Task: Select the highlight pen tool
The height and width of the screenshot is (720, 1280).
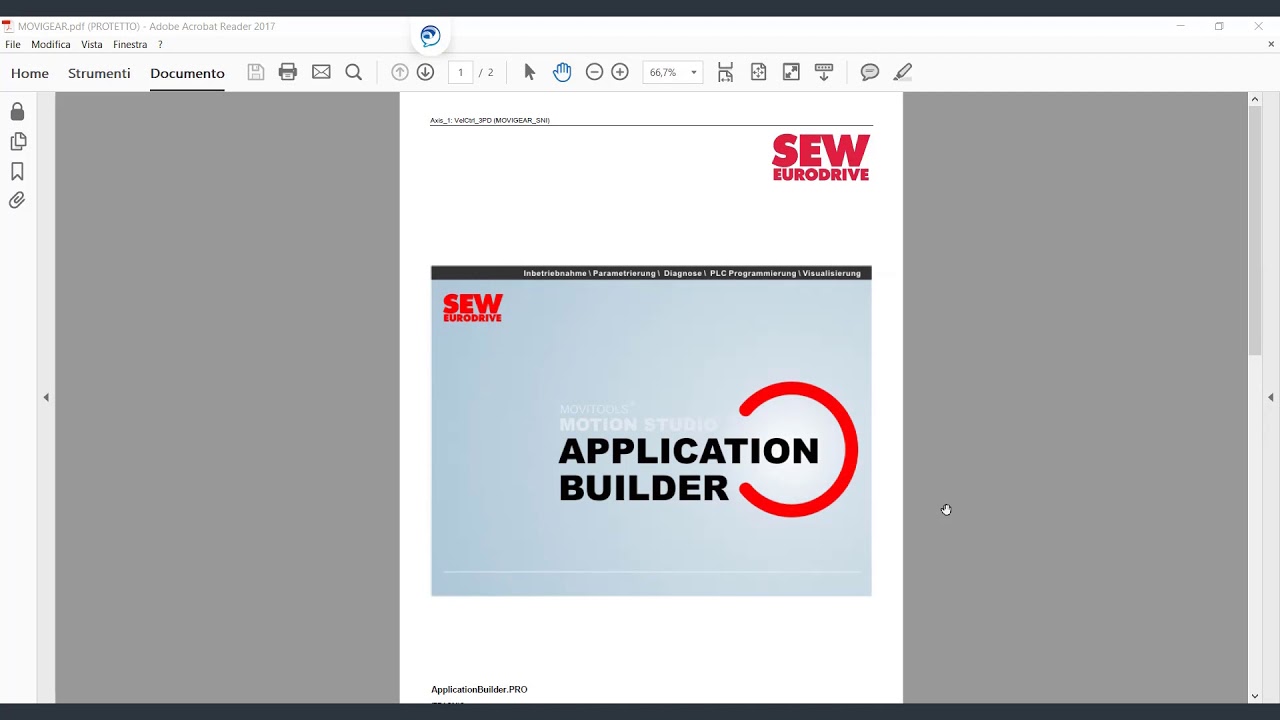Action: click(x=903, y=72)
